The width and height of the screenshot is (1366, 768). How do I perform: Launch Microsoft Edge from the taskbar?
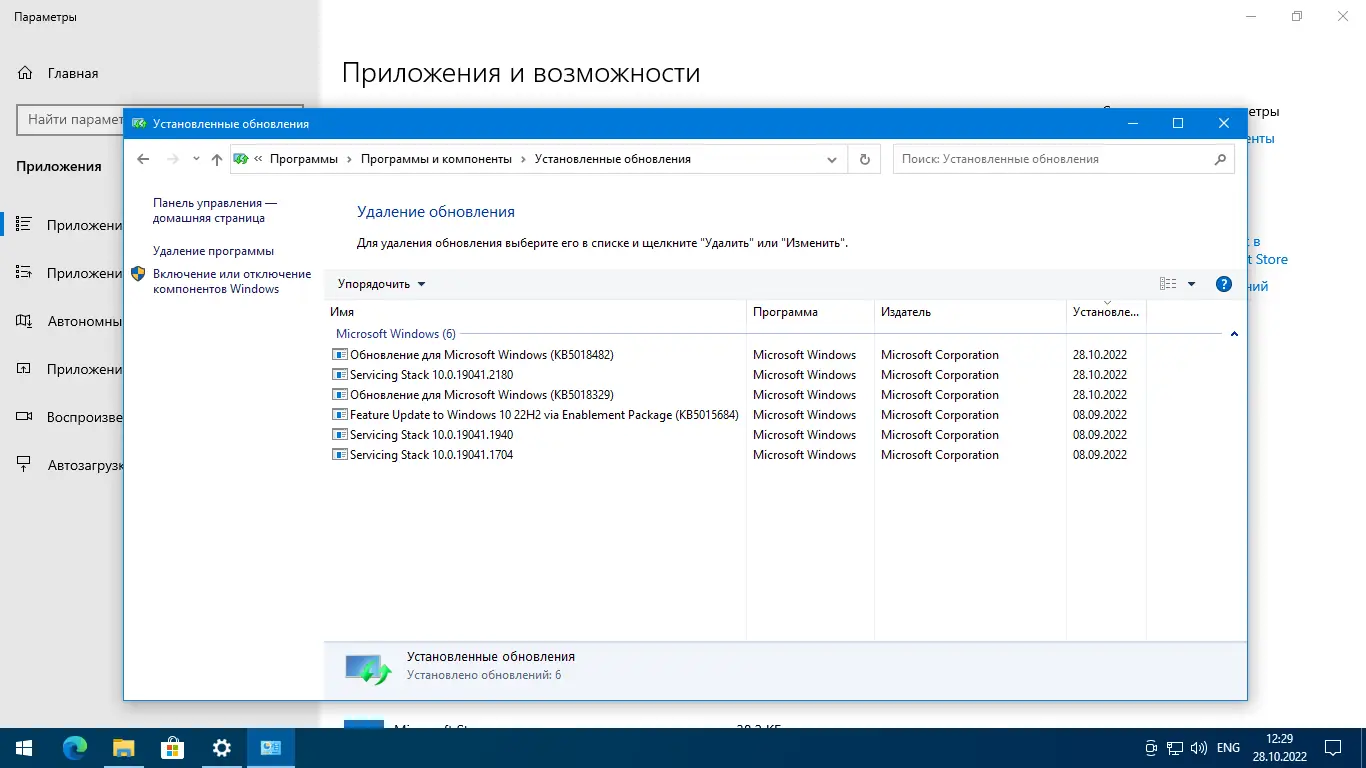[x=75, y=748]
